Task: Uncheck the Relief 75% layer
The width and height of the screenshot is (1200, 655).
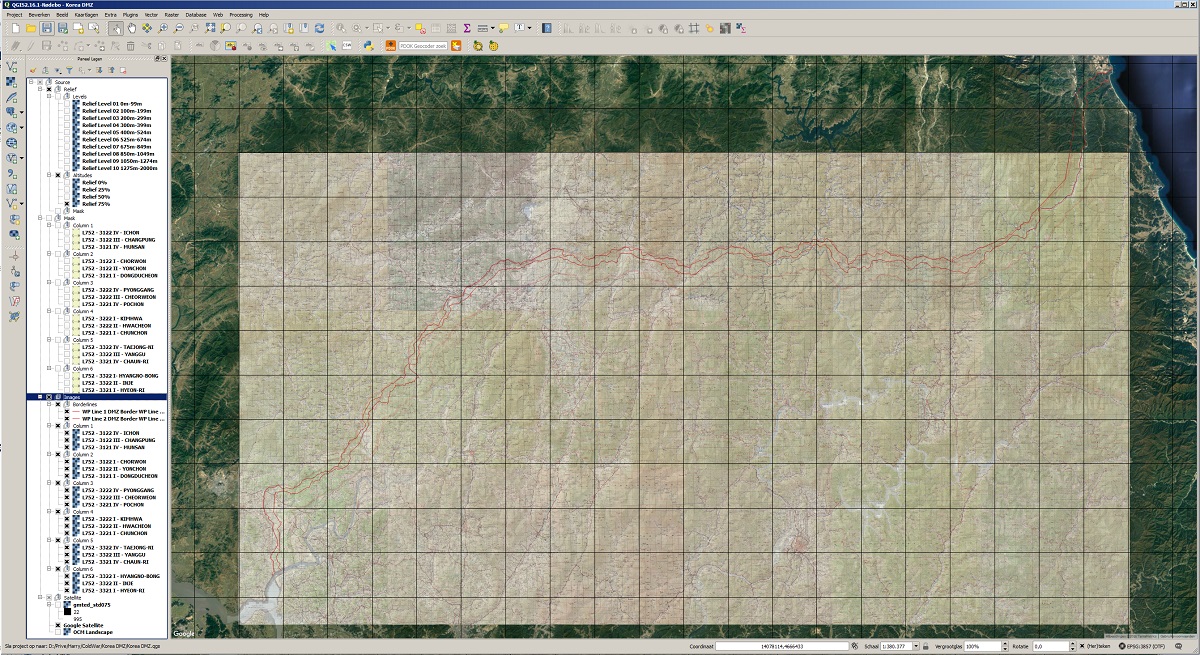Action: tap(66, 202)
